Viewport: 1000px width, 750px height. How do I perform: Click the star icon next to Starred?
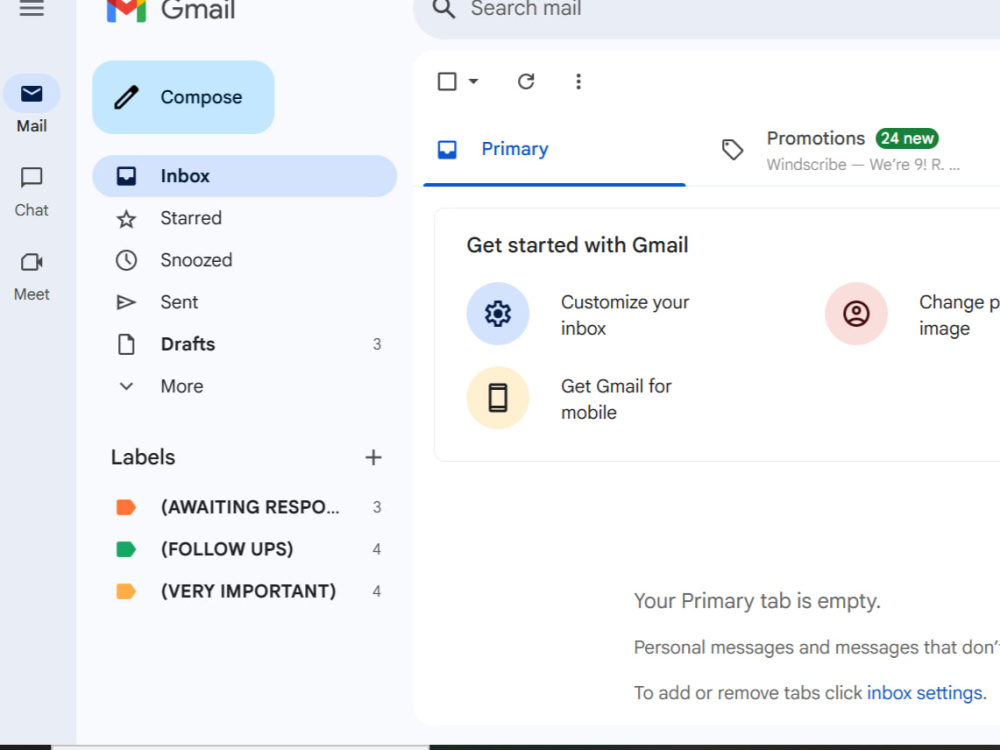(x=126, y=219)
